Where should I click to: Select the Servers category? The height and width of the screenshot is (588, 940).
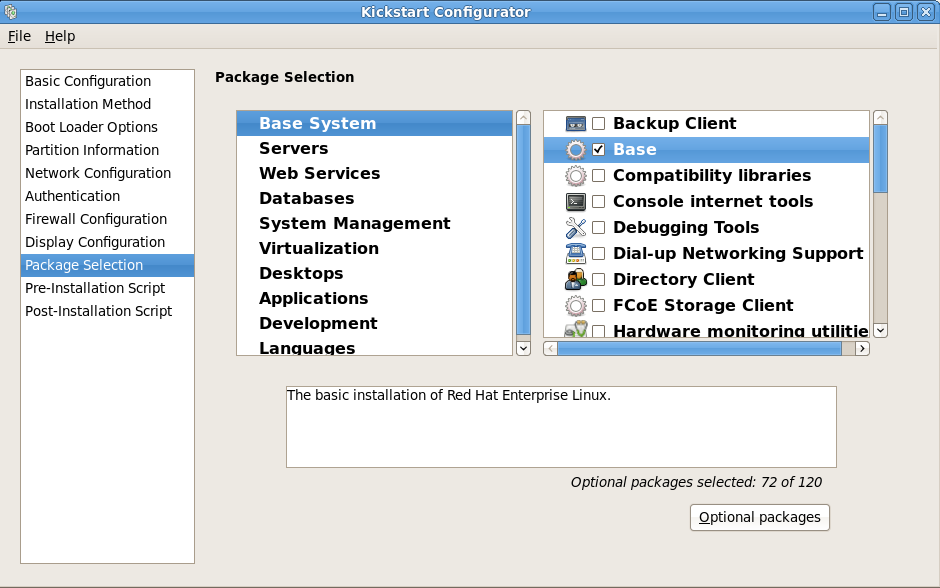[x=375, y=149]
